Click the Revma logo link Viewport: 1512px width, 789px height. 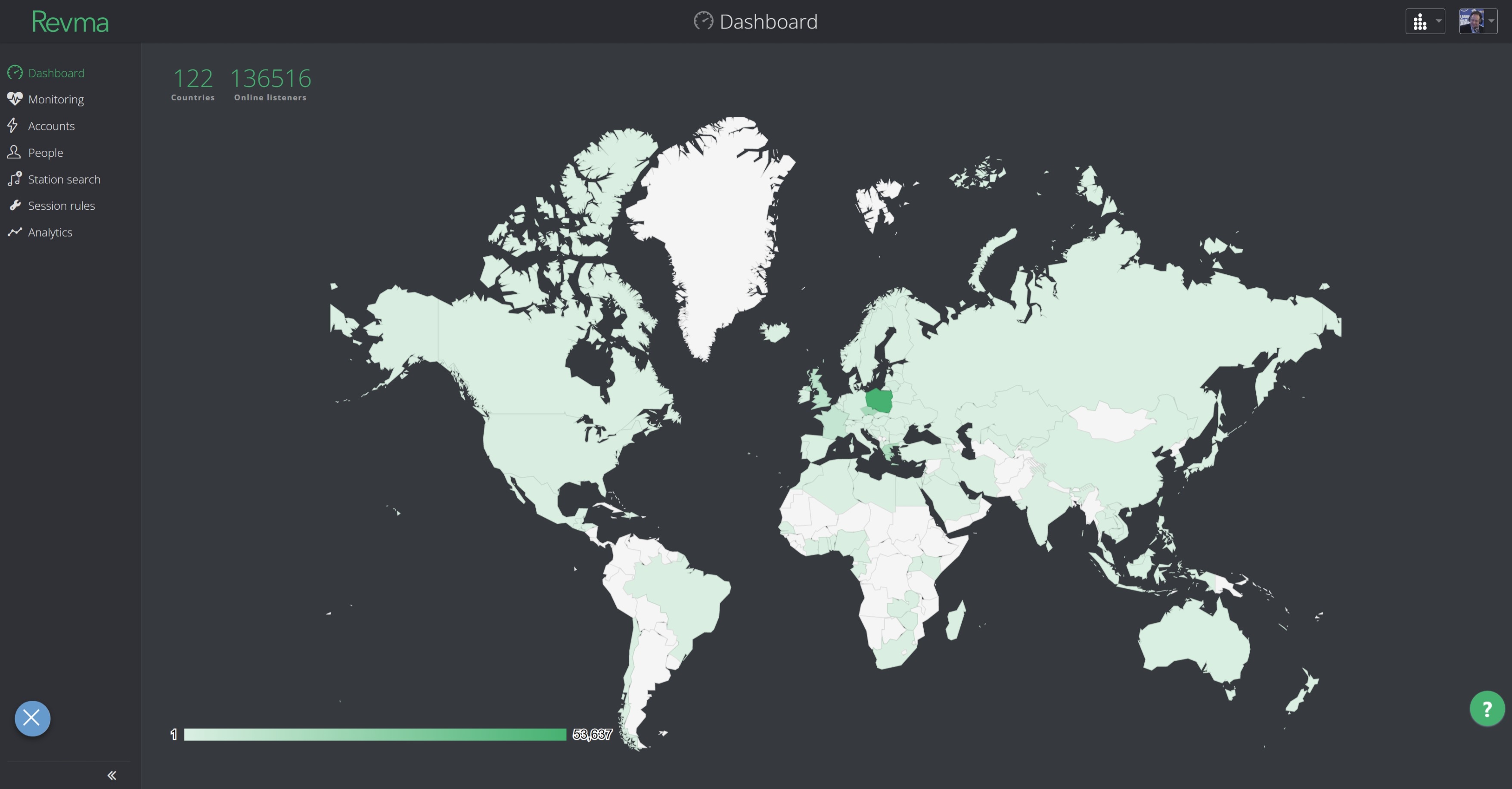[70, 22]
